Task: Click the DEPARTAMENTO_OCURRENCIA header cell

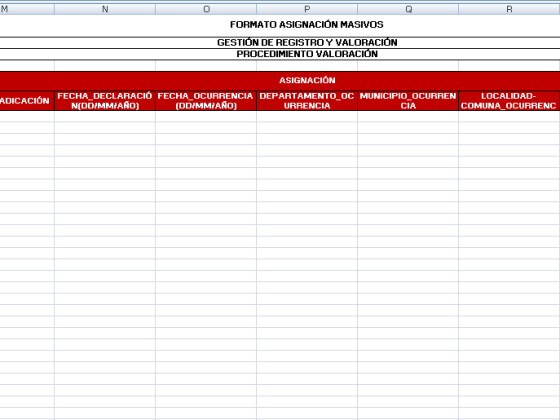Action: point(307,101)
